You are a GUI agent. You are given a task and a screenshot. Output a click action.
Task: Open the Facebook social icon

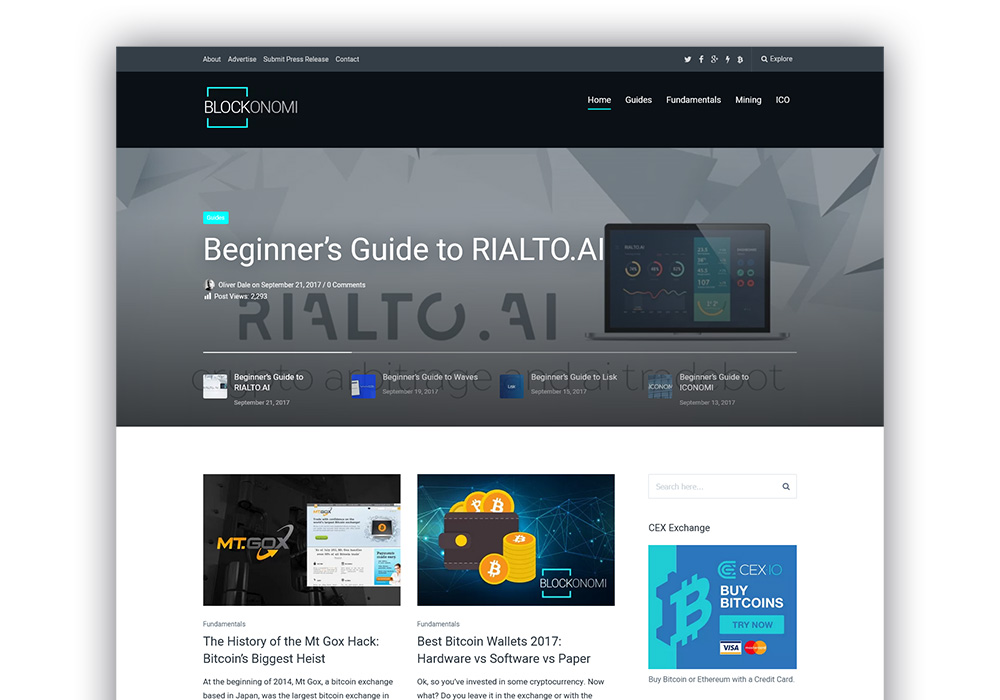[701, 59]
